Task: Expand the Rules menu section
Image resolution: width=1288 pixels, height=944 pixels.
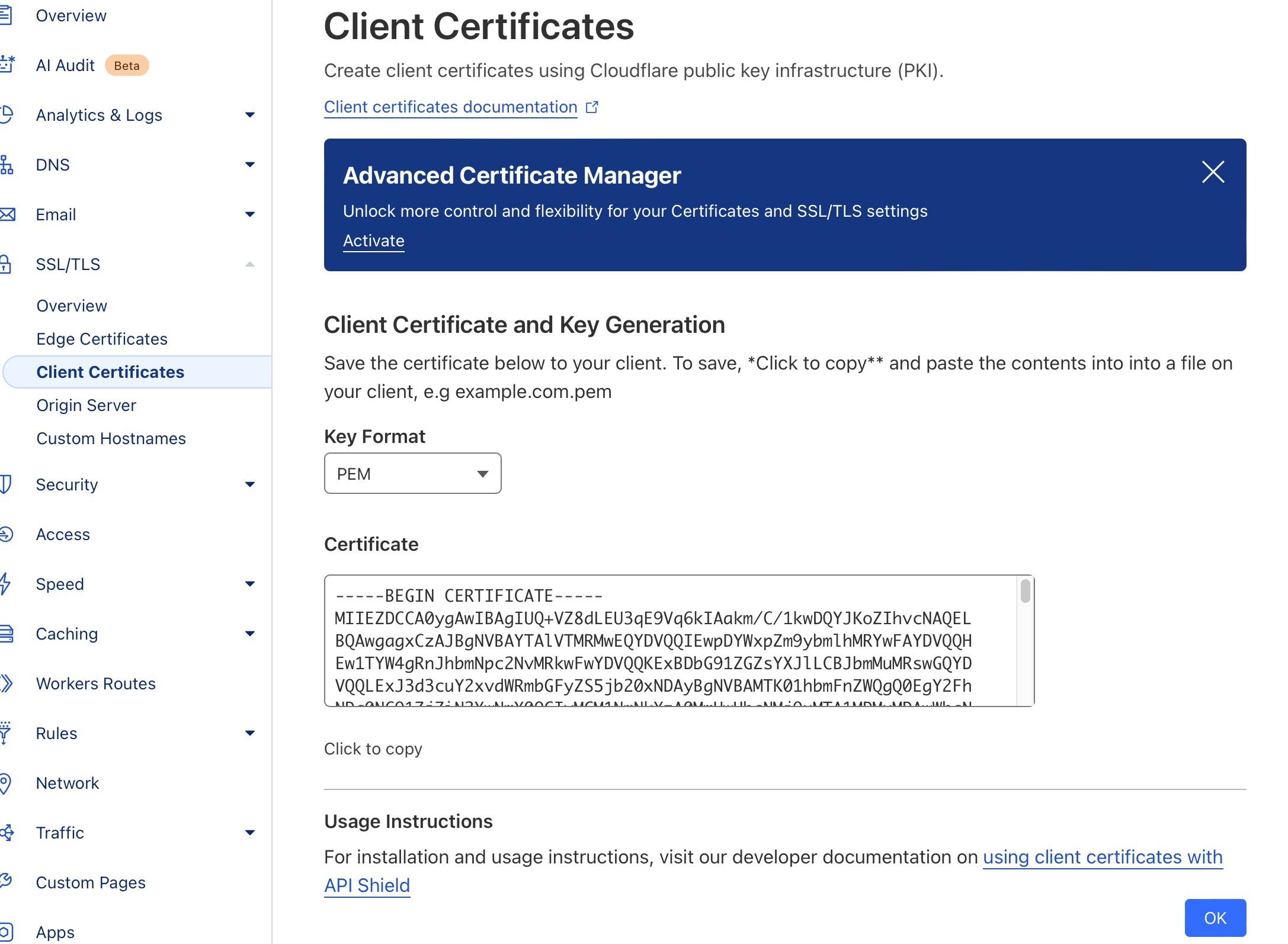Action: [250, 733]
